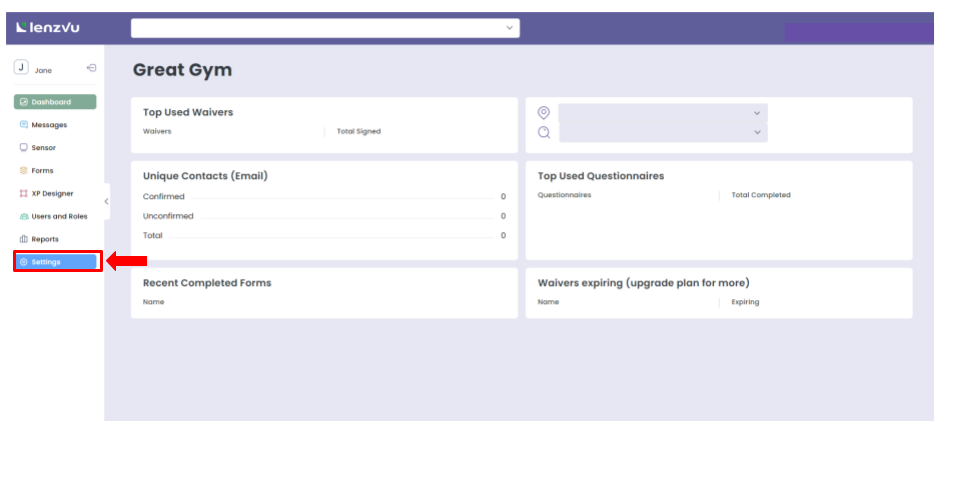The height and width of the screenshot is (484, 960).
Task: Click the Jane username
Action: pyautogui.click(x=43, y=70)
